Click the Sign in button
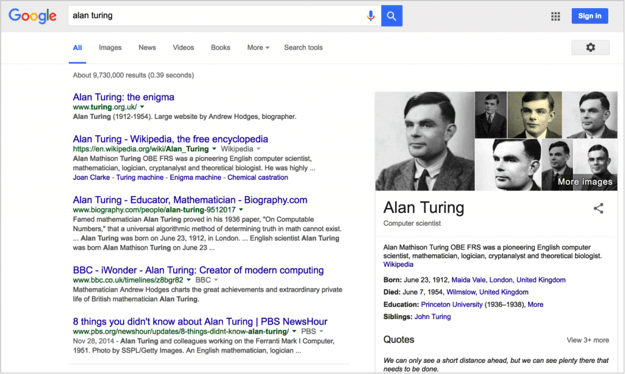 coord(590,16)
